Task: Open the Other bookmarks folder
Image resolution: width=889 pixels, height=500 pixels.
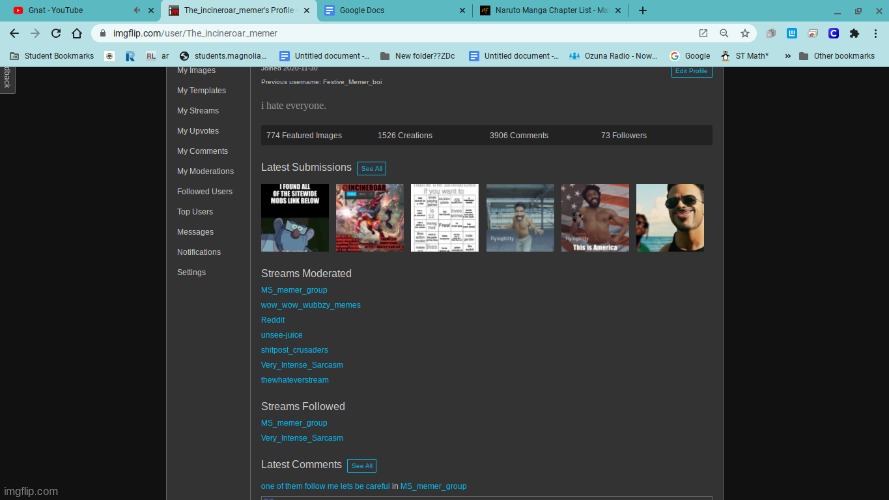Action: 838,56
